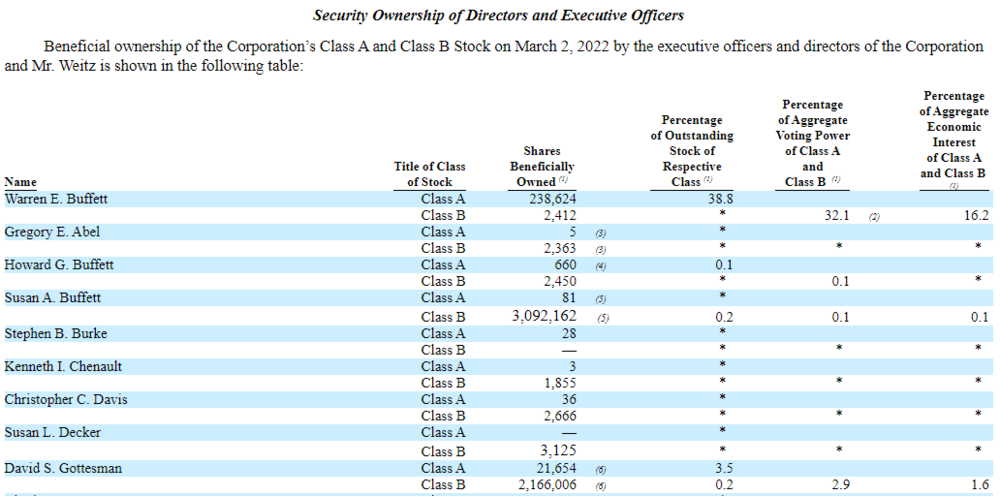Image resolution: width=1000 pixels, height=496 pixels.
Task: Select the David S. Gottesman name cell
Action: click(x=63, y=469)
